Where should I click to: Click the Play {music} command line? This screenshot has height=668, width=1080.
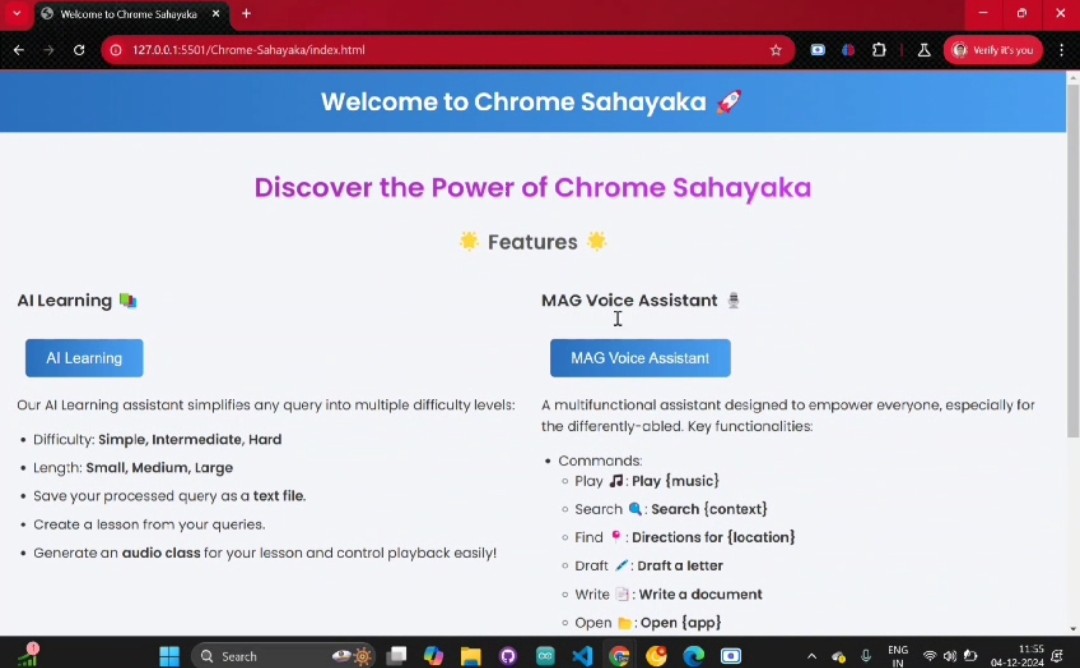(647, 481)
